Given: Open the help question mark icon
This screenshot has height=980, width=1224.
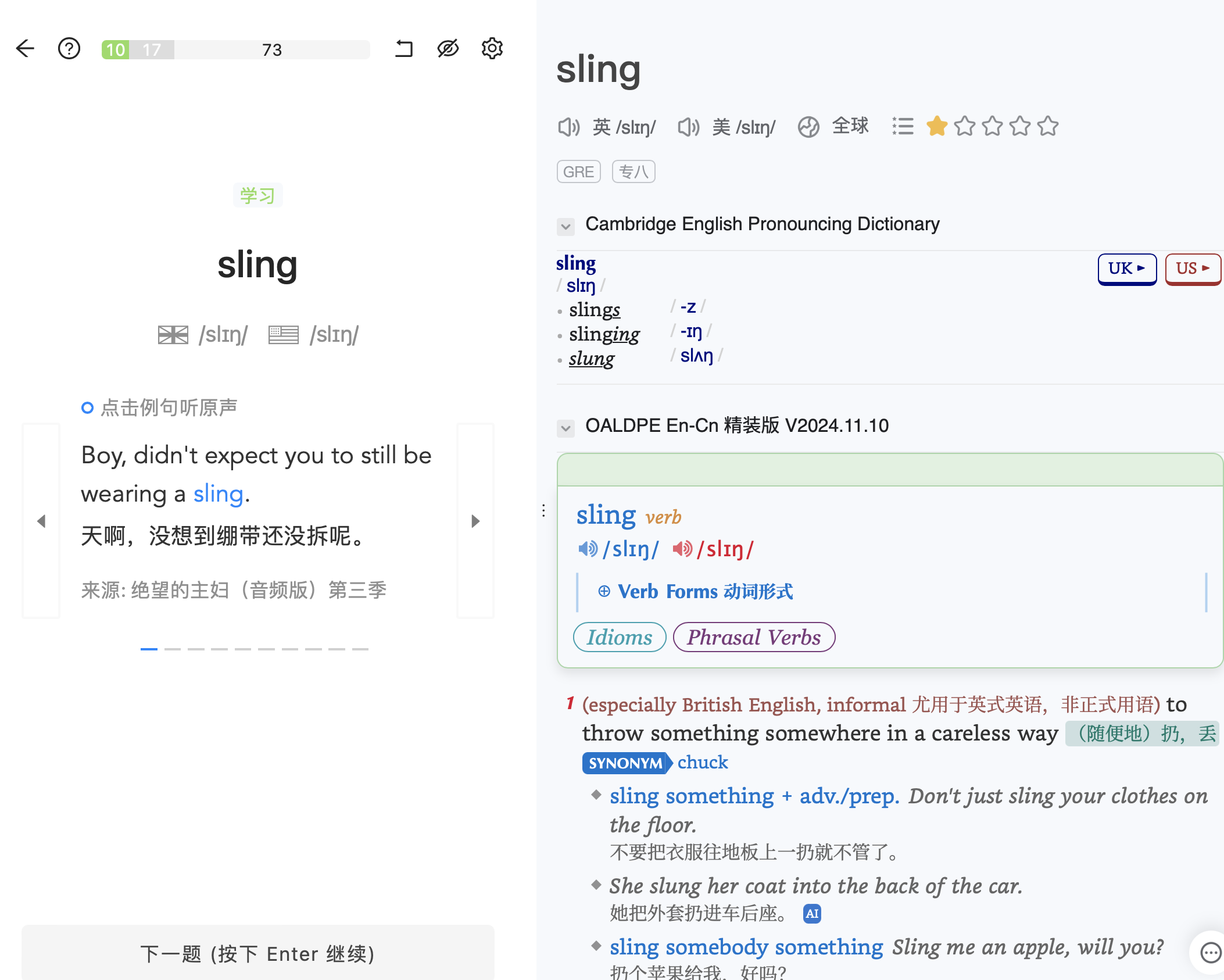Looking at the screenshot, I should click(69, 49).
